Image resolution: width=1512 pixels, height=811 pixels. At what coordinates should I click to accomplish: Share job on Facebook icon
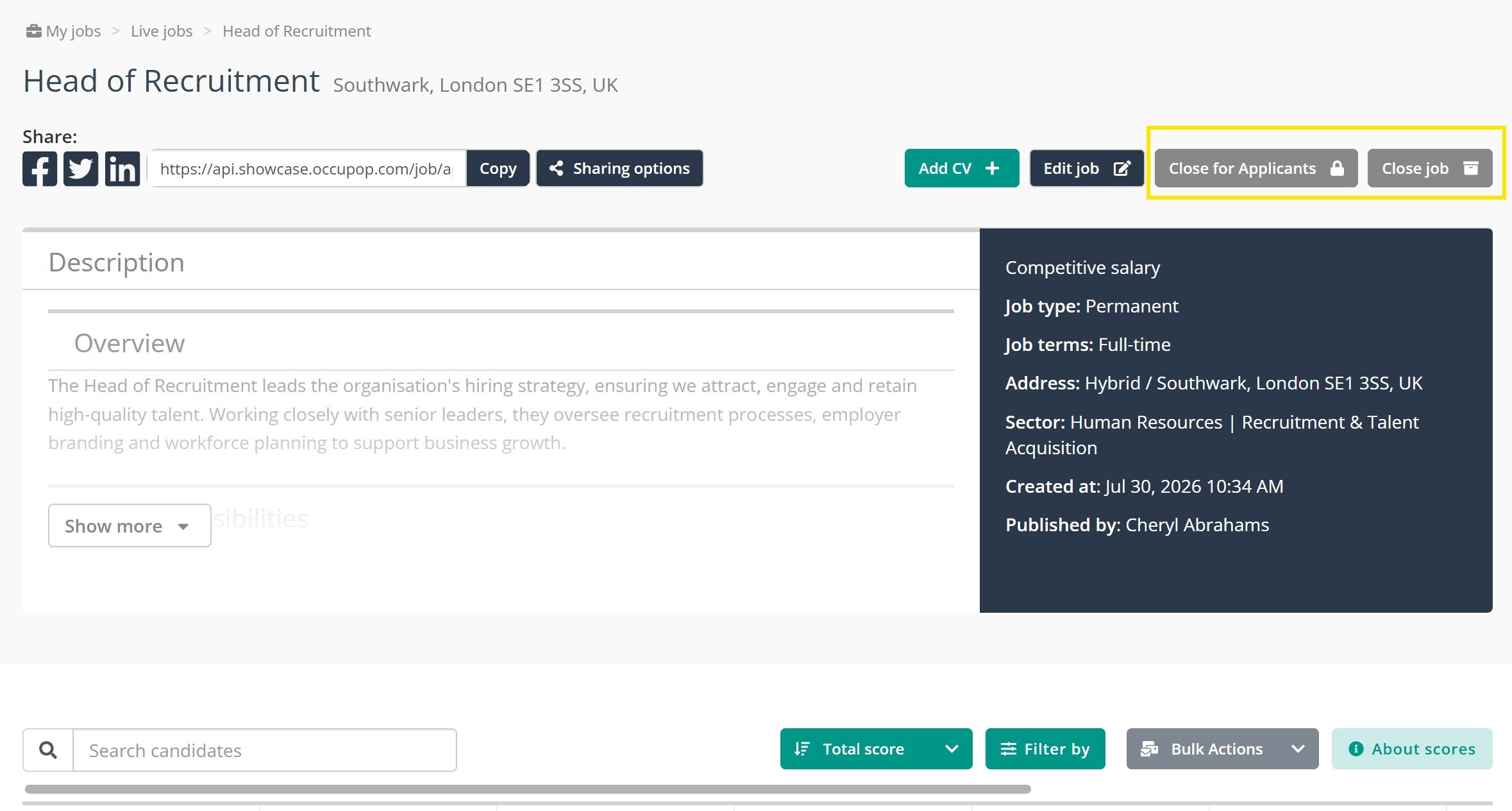40,169
